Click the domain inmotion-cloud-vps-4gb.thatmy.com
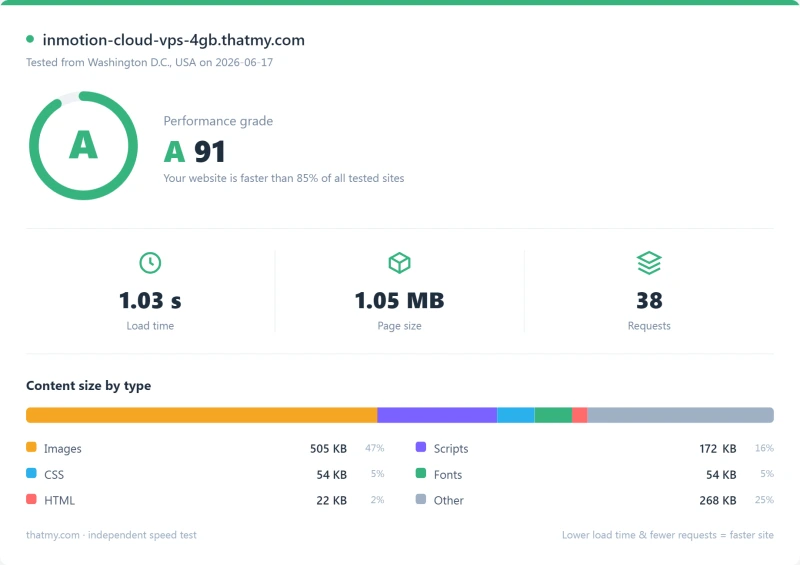 click(173, 40)
